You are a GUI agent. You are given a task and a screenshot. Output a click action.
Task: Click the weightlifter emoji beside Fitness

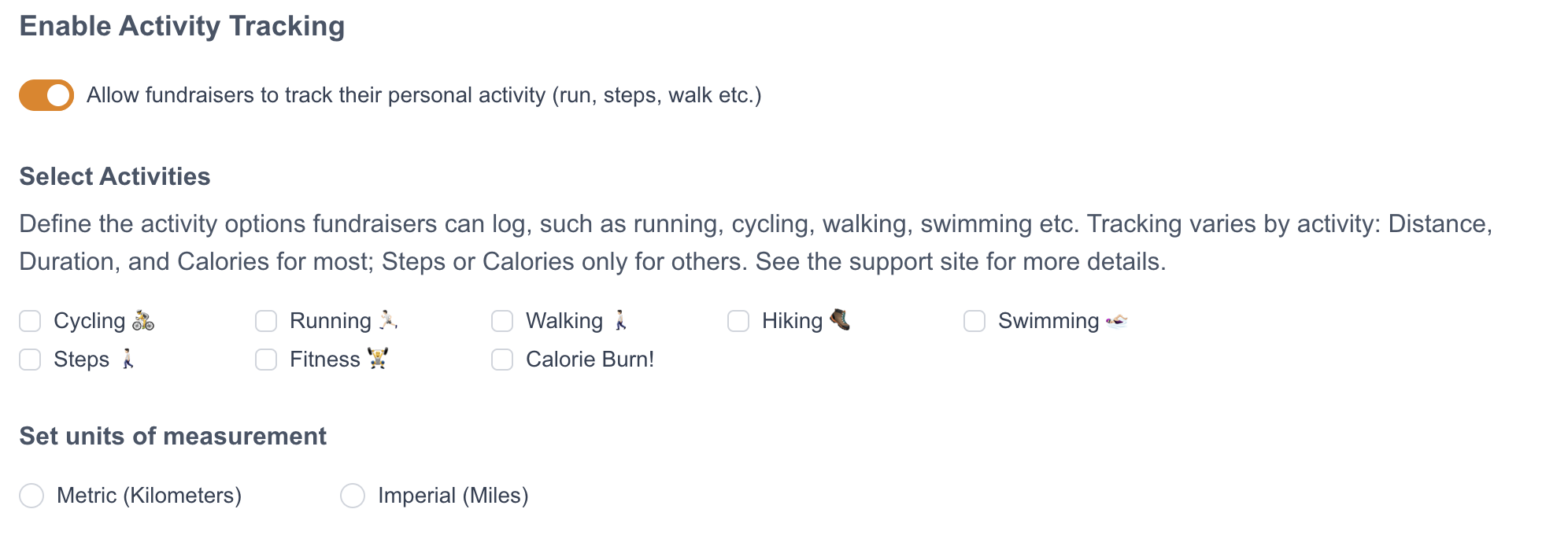tap(378, 359)
